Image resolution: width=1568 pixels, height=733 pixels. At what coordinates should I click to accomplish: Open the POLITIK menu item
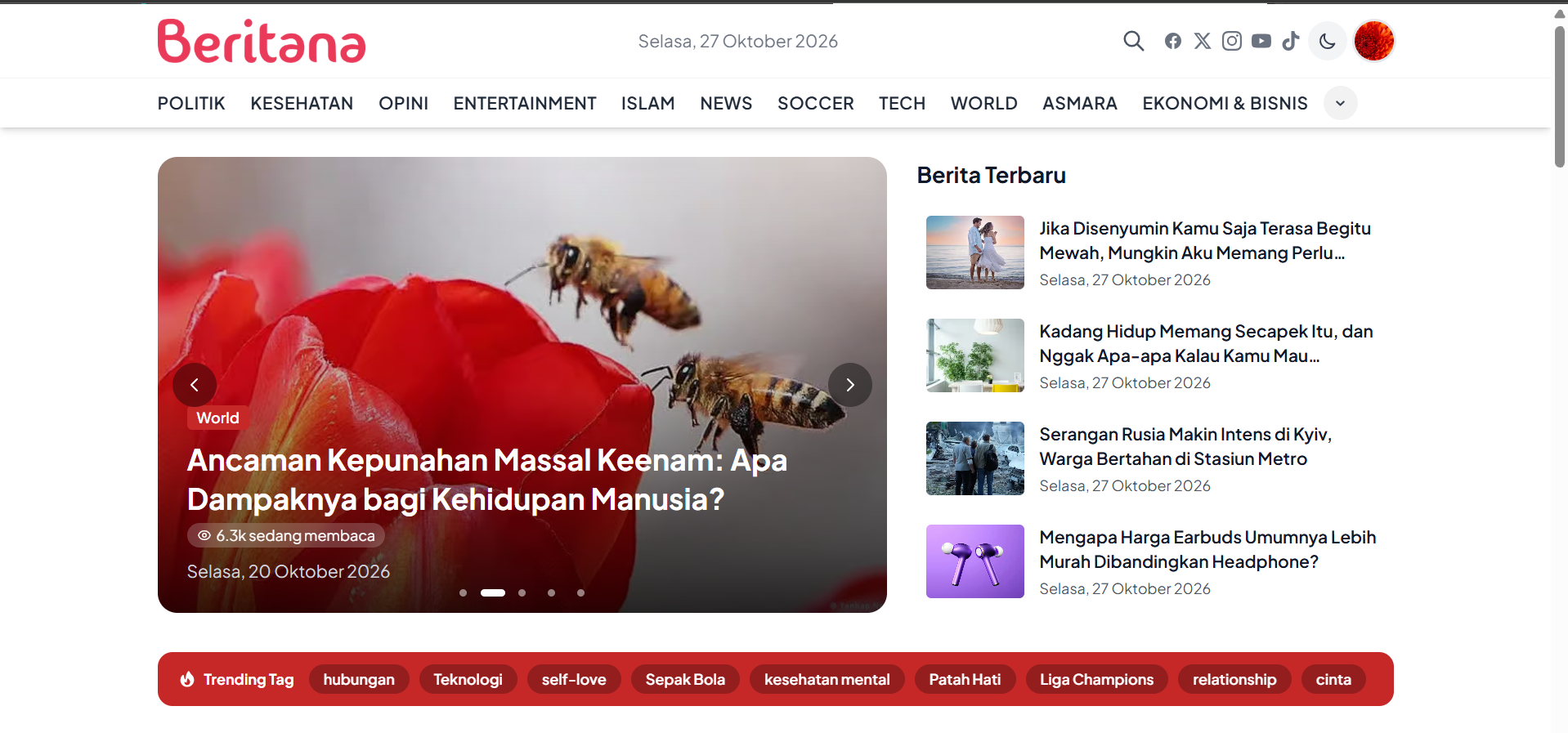(x=191, y=104)
